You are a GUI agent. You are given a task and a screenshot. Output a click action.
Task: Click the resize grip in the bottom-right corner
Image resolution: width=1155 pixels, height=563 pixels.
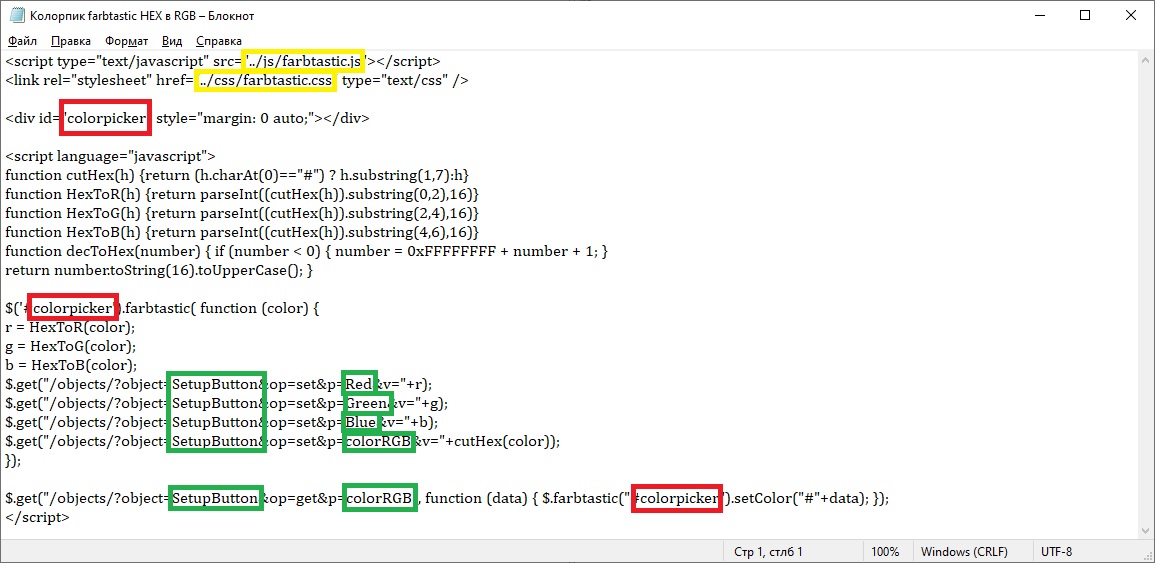1147,555
